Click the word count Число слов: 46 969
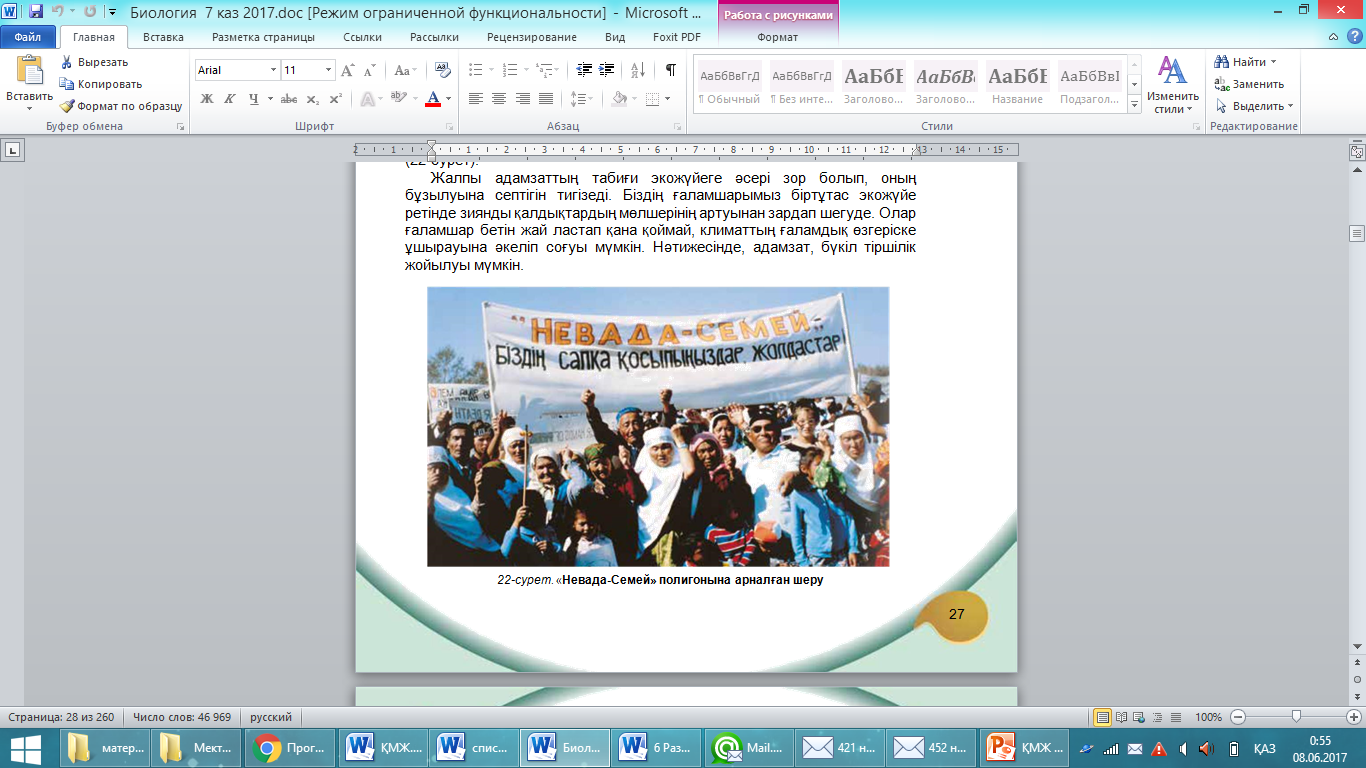The image size is (1366, 768). [182, 717]
